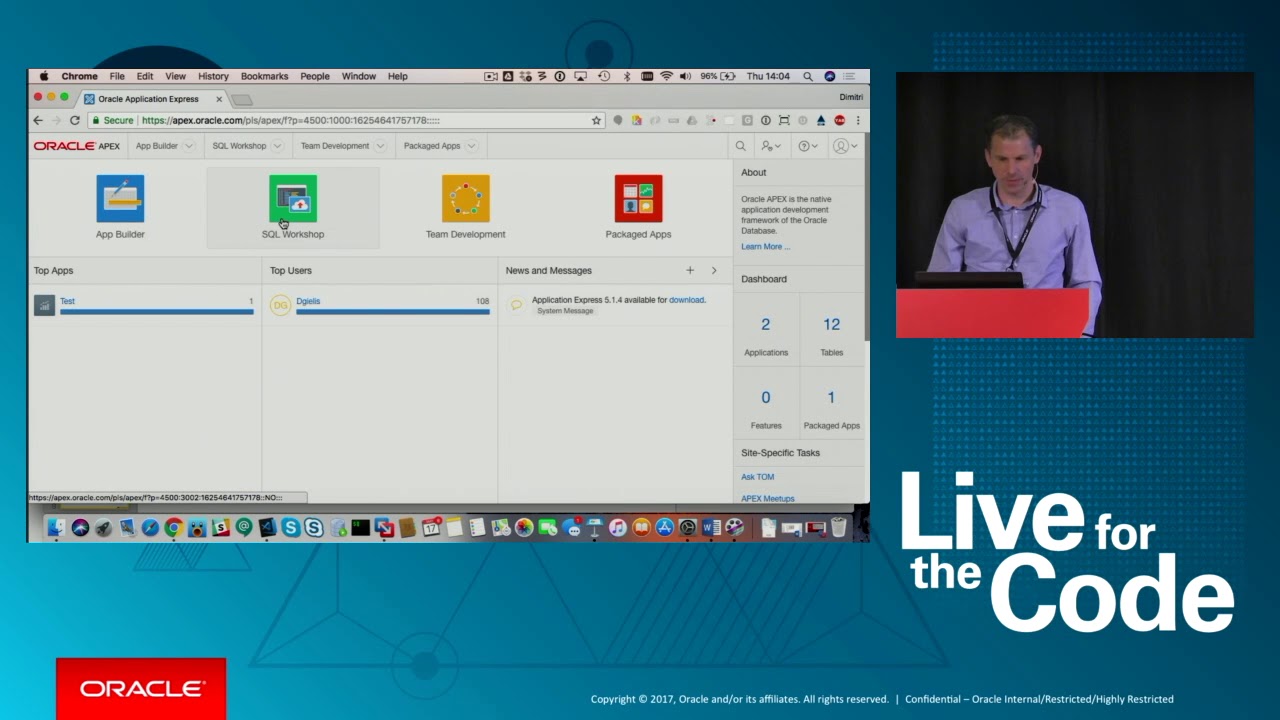Screen dimensions: 1280x720
Task: Launch Safari from the Dock
Action: click(150, 528)
